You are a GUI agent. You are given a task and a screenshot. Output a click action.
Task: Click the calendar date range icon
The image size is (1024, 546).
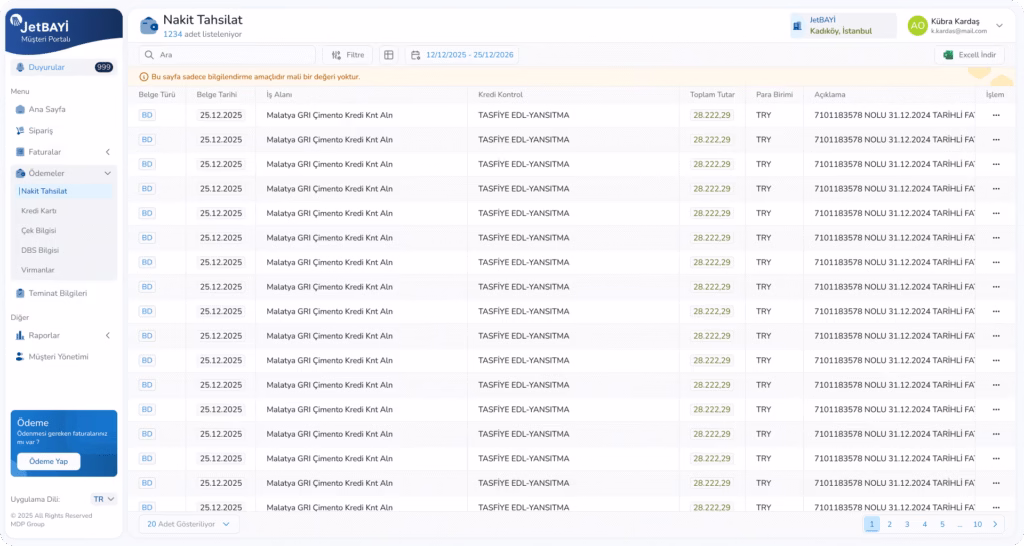415,55
